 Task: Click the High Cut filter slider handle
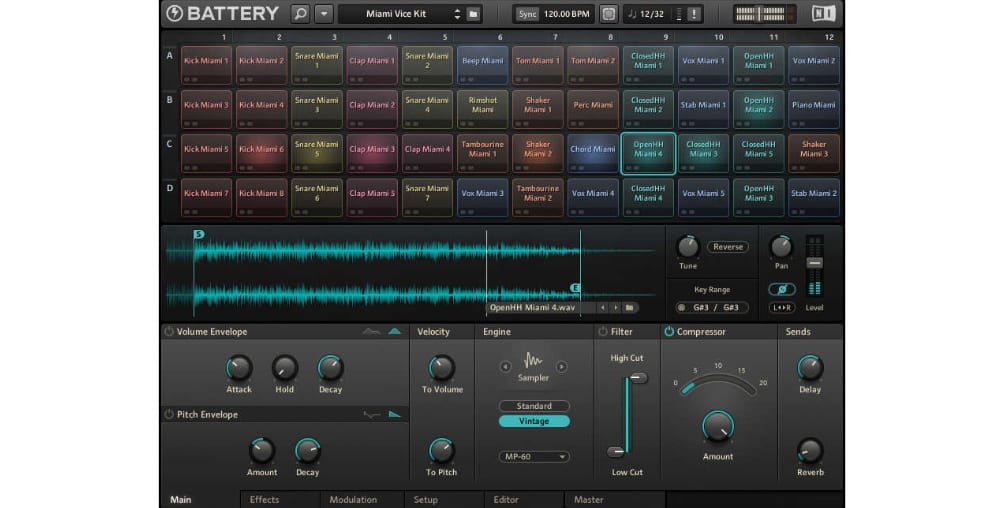coord(637,379)
